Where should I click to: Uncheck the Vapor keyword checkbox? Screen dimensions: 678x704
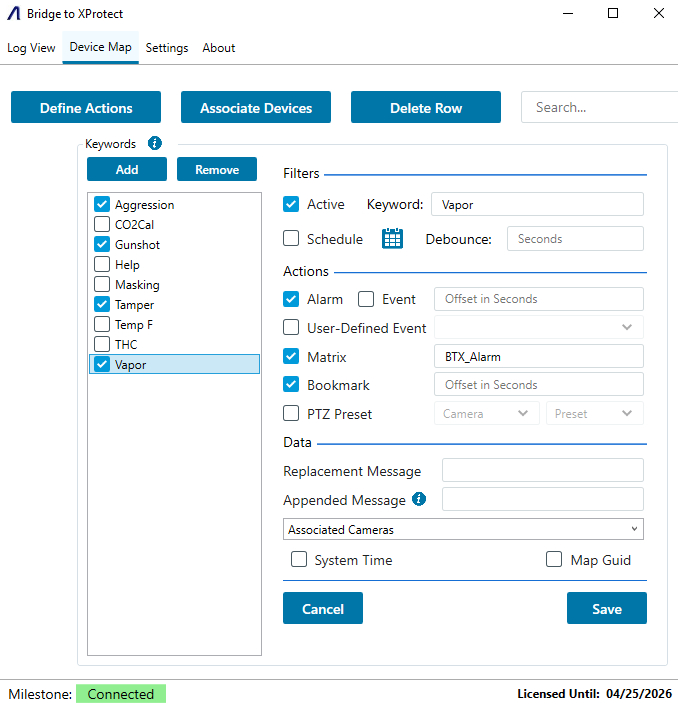click(102, 364)
